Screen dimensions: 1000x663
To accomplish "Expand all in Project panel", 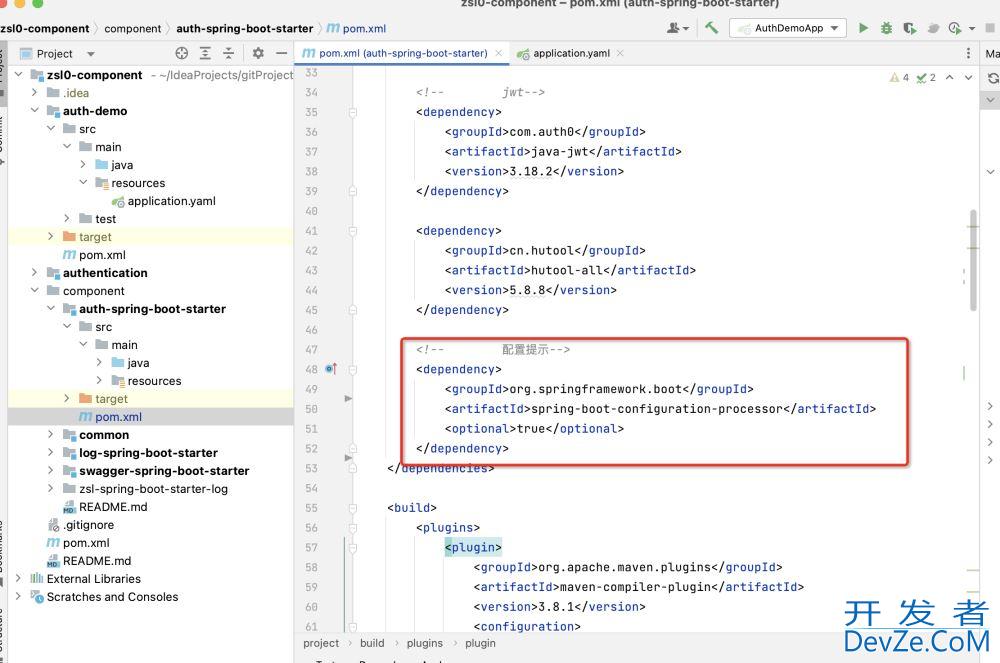I will [205, 54].
